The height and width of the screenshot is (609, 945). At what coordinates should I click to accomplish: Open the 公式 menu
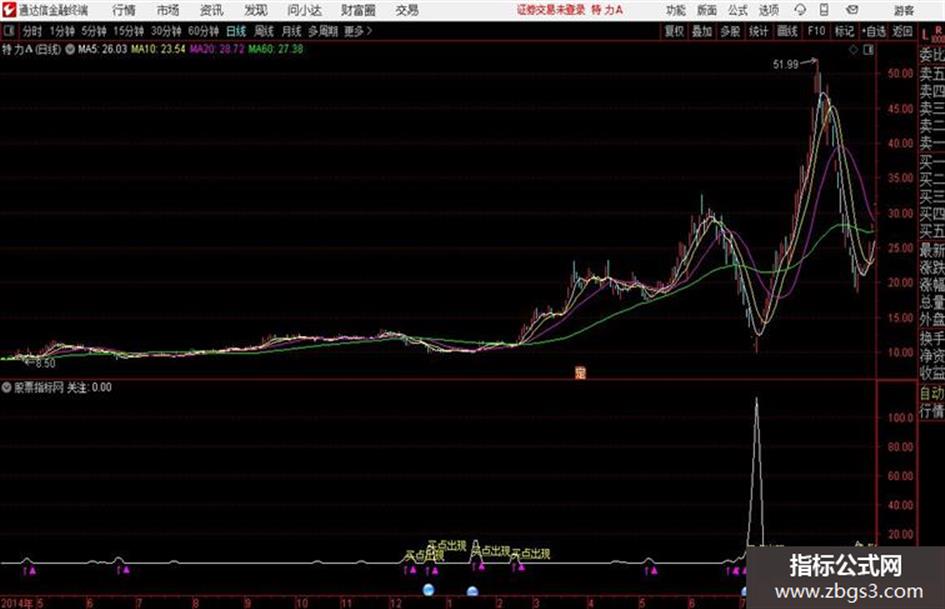(738, 10)
